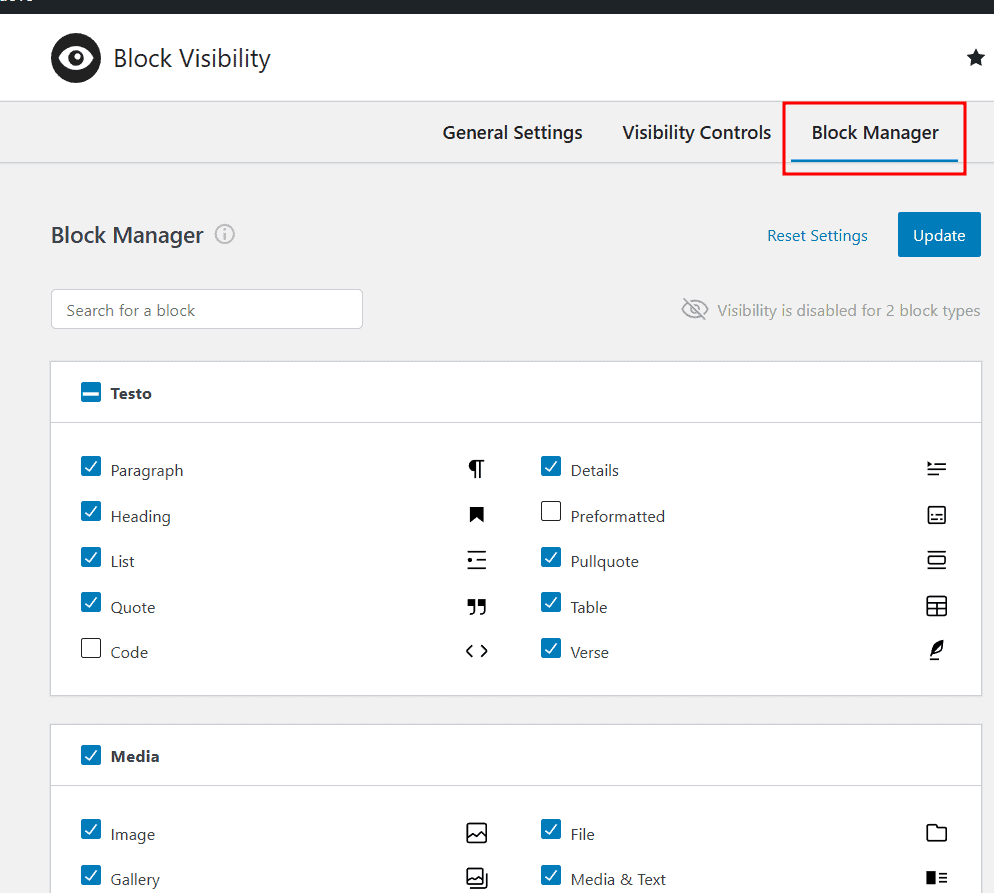
Task: Toggle the Testo category checkbox
Action: coord(91,392)
